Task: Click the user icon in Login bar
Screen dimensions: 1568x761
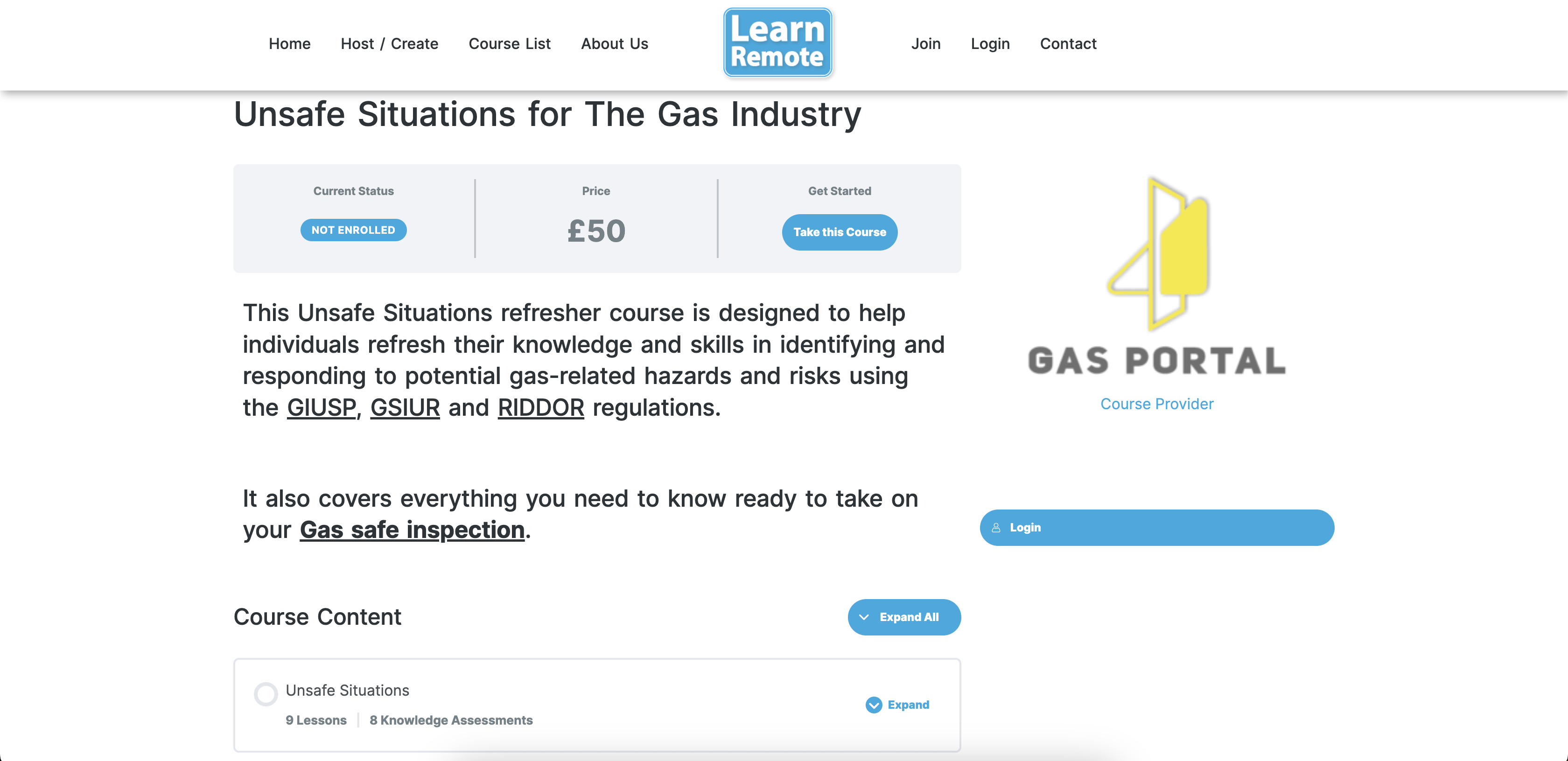Action: 996,528
